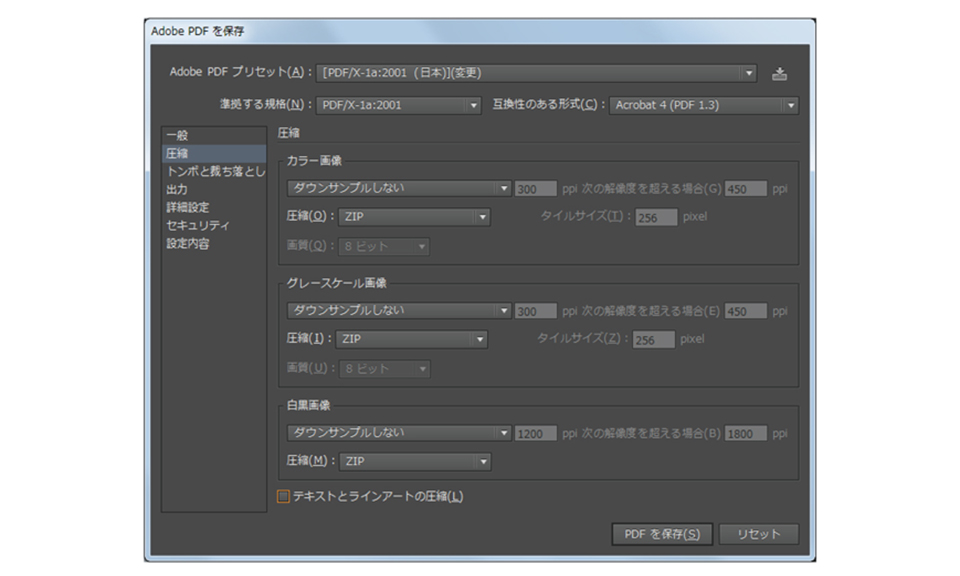Open カラー画像 圧縮 ZIP dropdown
Viewport: 960px width, 576px height.
click(x=414, y=217)
